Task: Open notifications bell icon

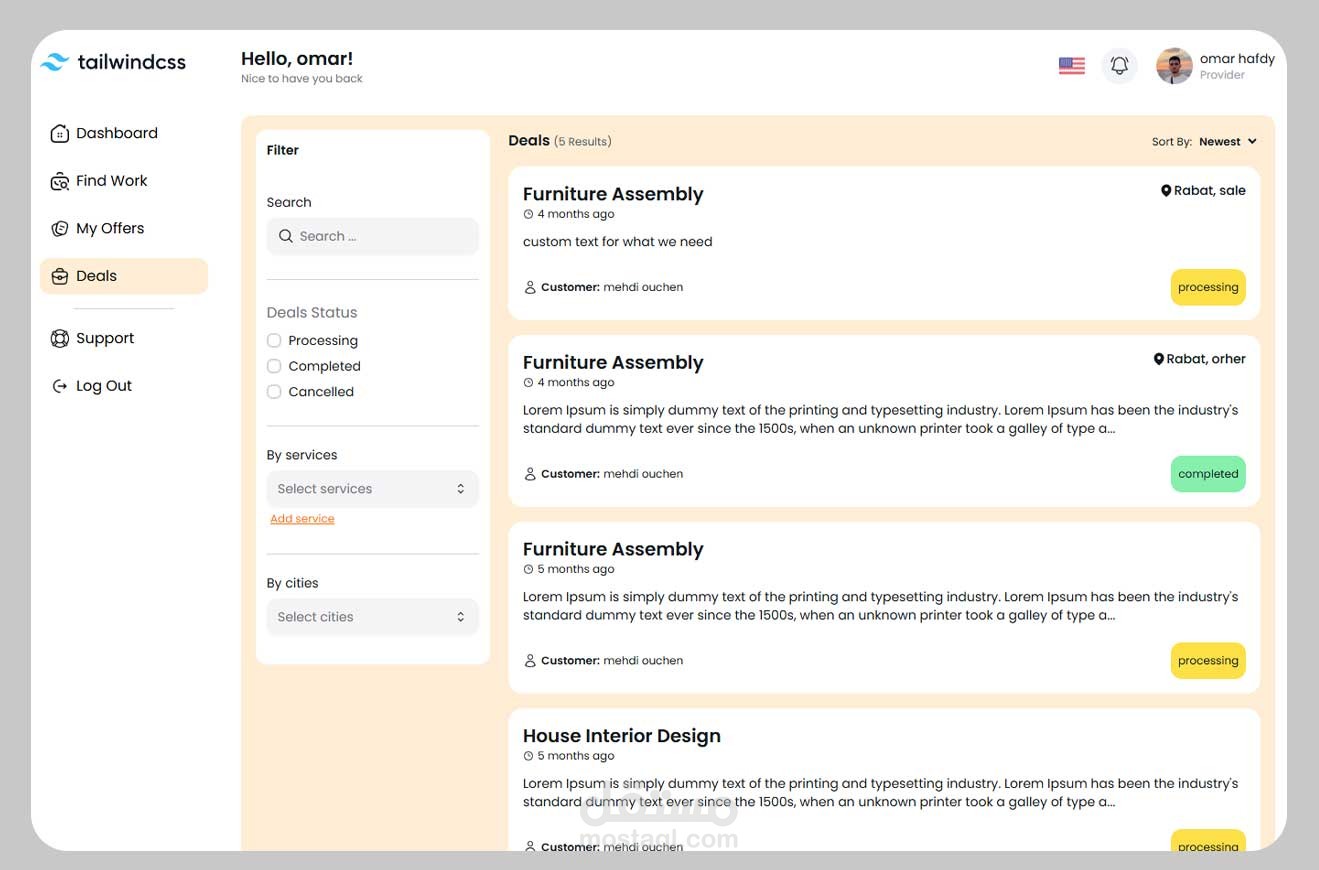Action: tap(1119, 66)
